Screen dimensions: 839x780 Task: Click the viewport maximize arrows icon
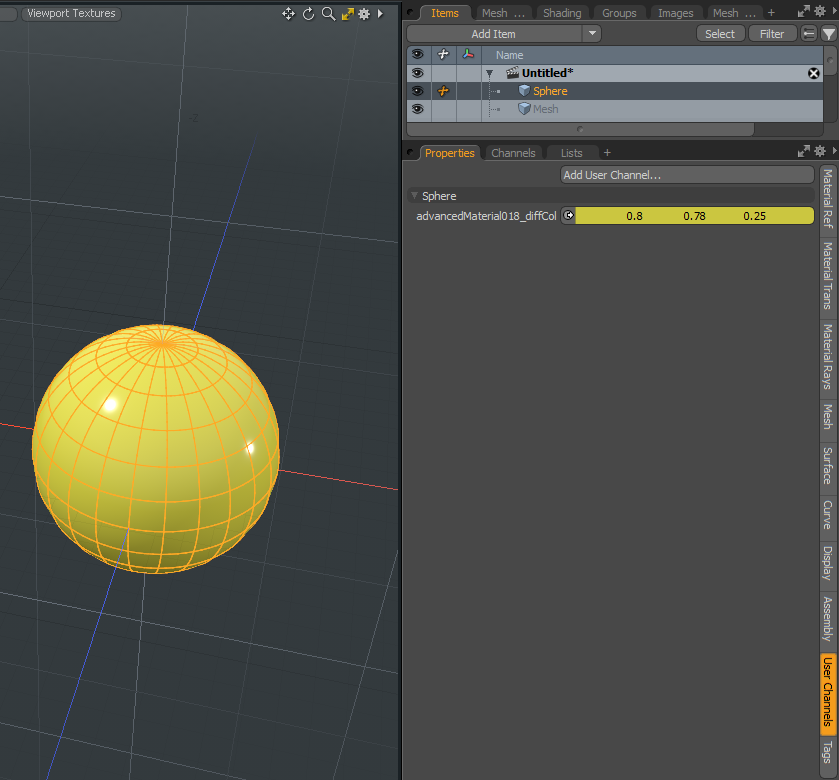[347, 14]
